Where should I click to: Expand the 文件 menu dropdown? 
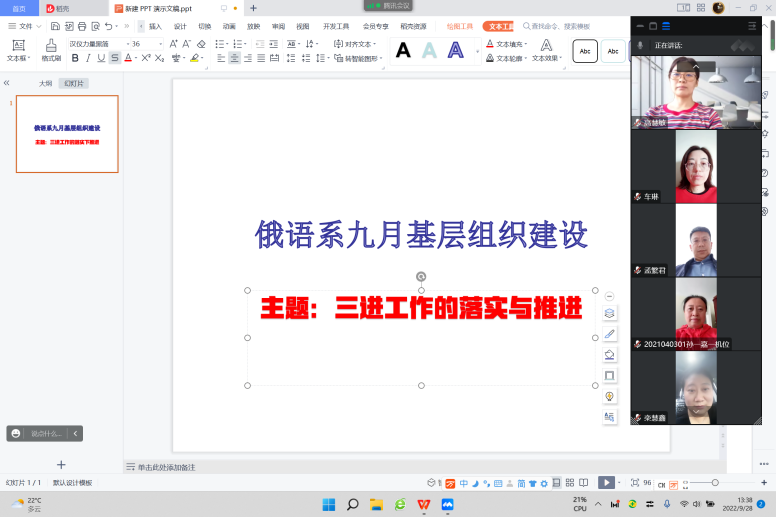[x=38, y=26]
